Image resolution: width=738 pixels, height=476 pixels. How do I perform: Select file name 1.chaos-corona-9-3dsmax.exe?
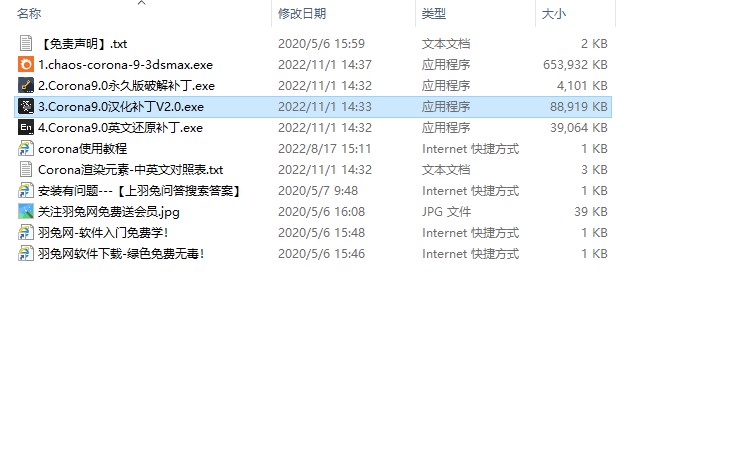point(126,65)
